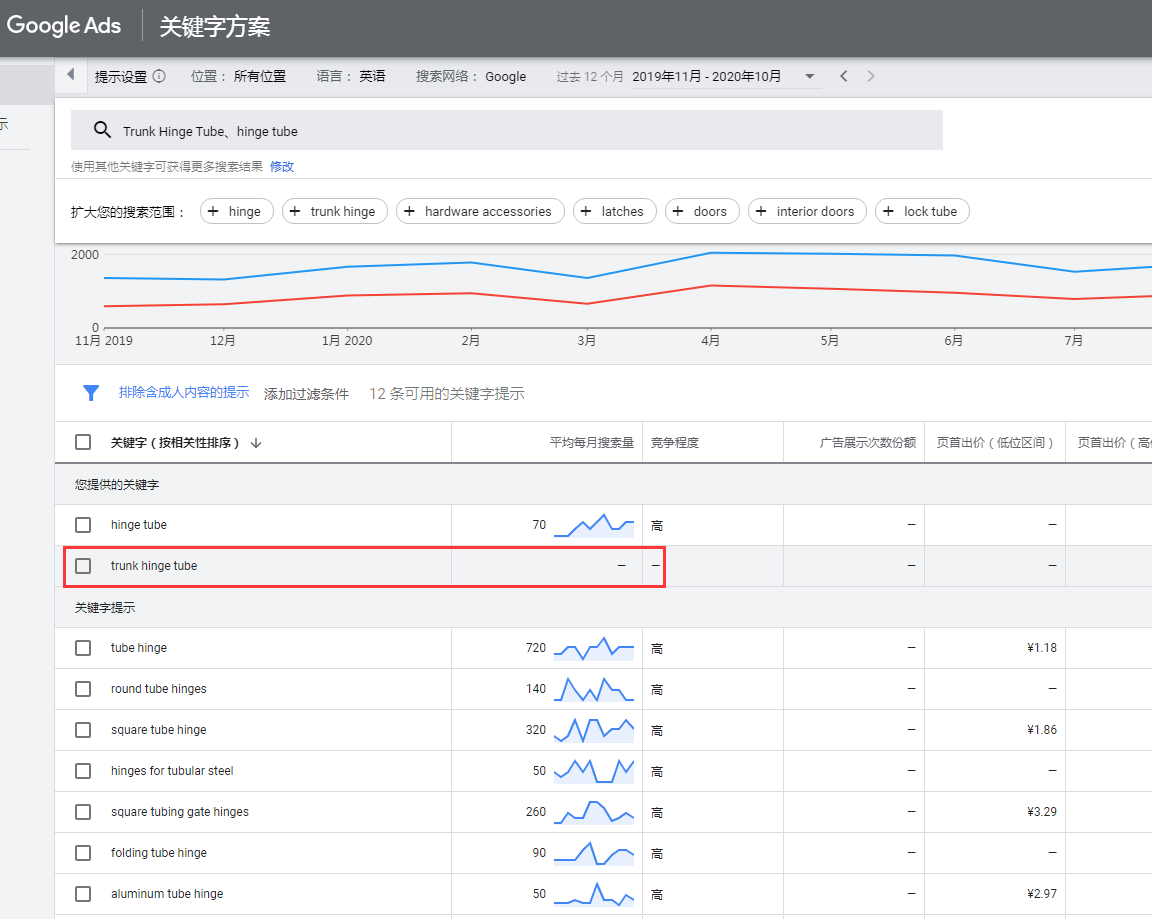
Task: Click the help icon beside 提示设置
Action: pyautogui.click(x=159, y=76)
